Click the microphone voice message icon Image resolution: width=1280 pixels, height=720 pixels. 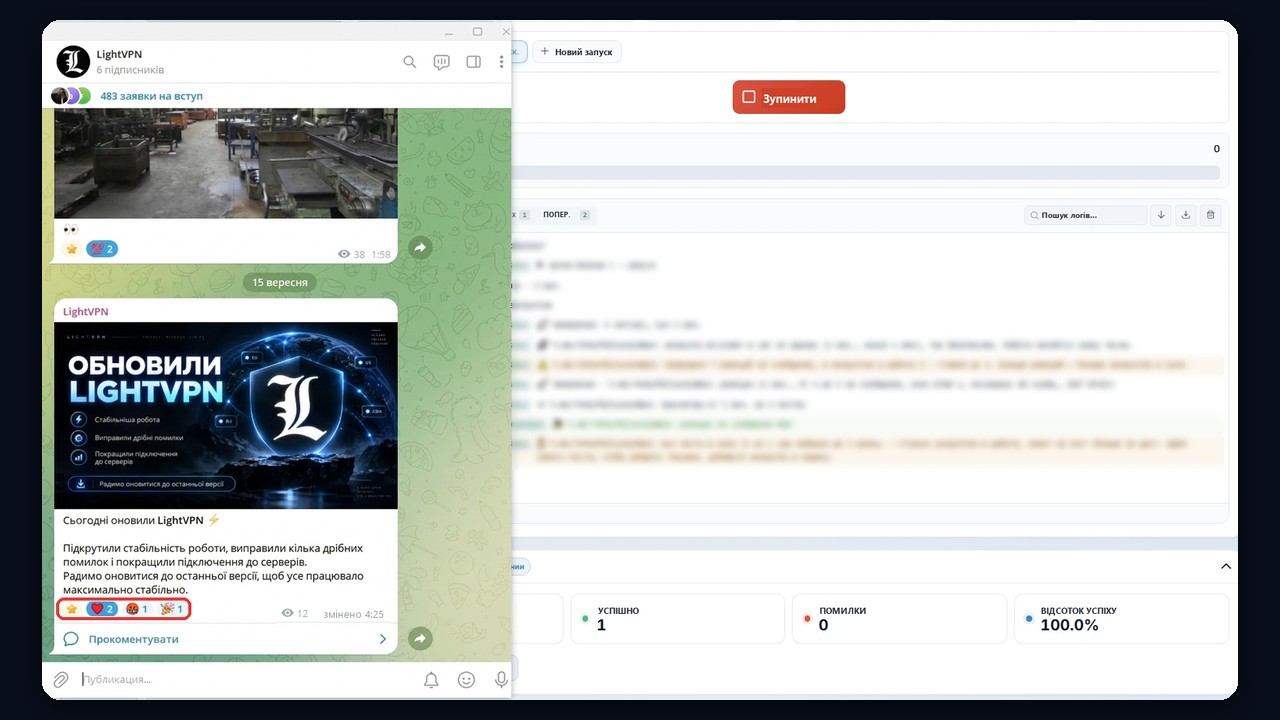click(501, 680)
